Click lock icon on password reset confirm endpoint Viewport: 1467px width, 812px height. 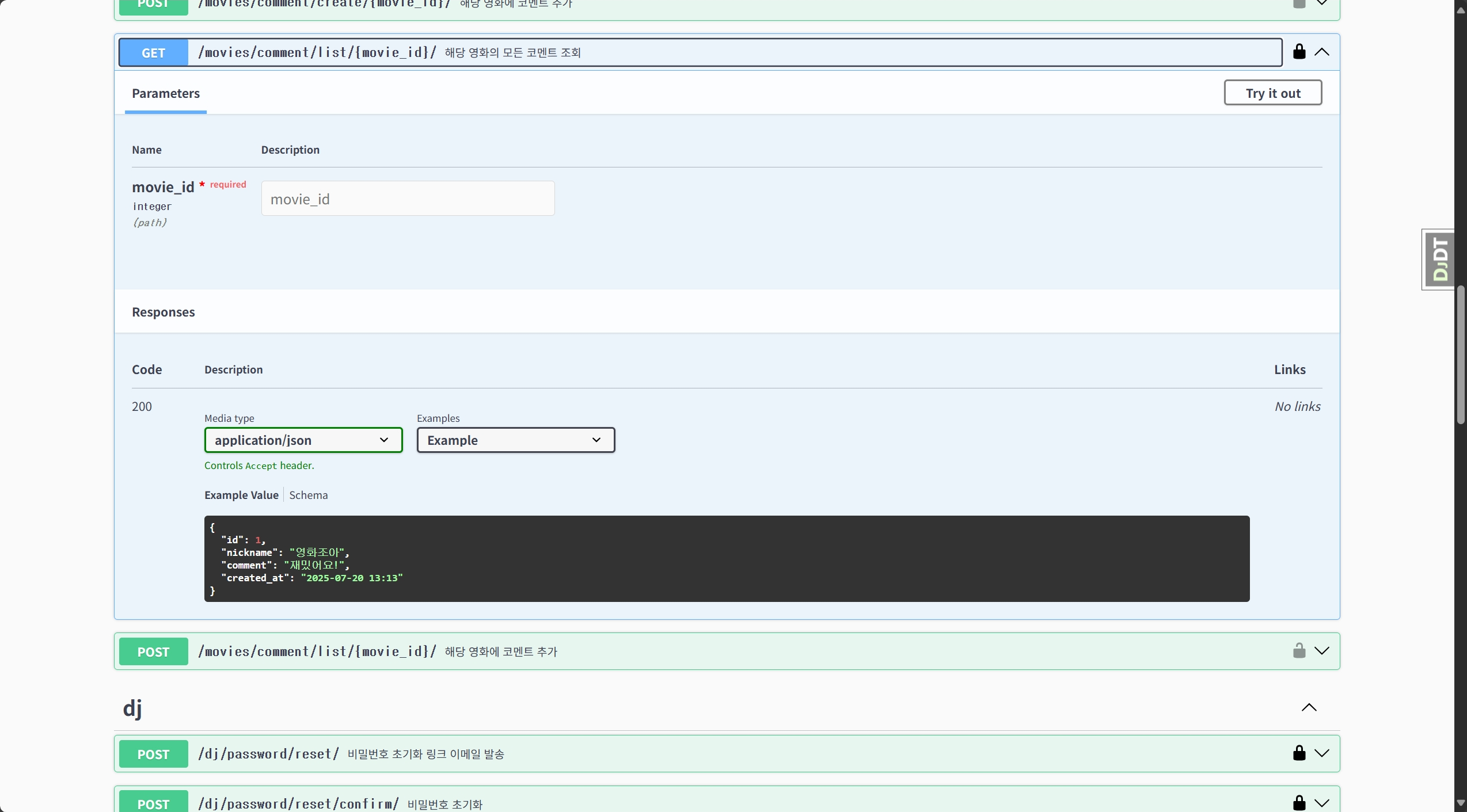click(1299, 803)
